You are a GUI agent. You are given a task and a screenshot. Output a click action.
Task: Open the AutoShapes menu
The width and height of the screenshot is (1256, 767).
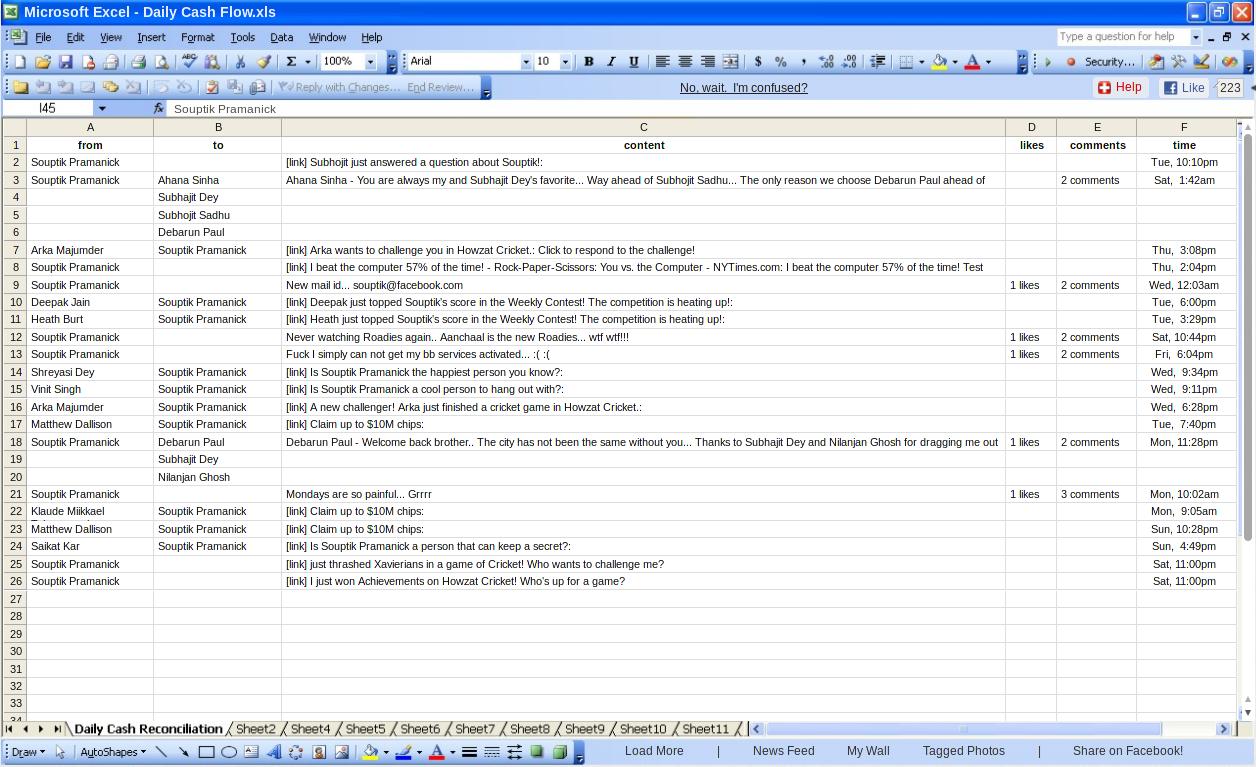(112, 752)
